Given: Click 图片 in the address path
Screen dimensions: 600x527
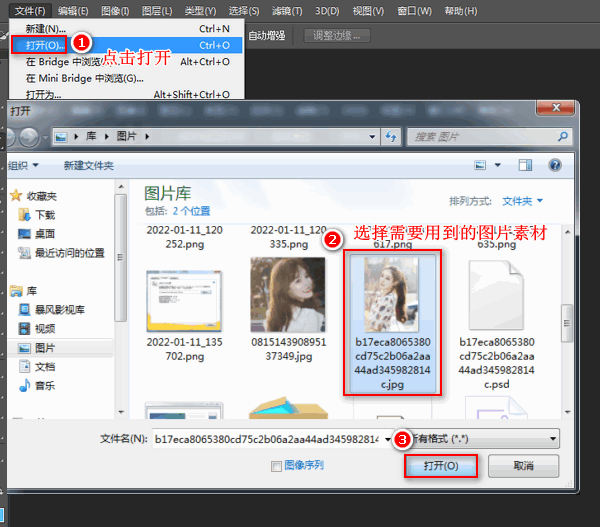Looking at the screenshot, I should pyautogui.click(x=127, y=136).
